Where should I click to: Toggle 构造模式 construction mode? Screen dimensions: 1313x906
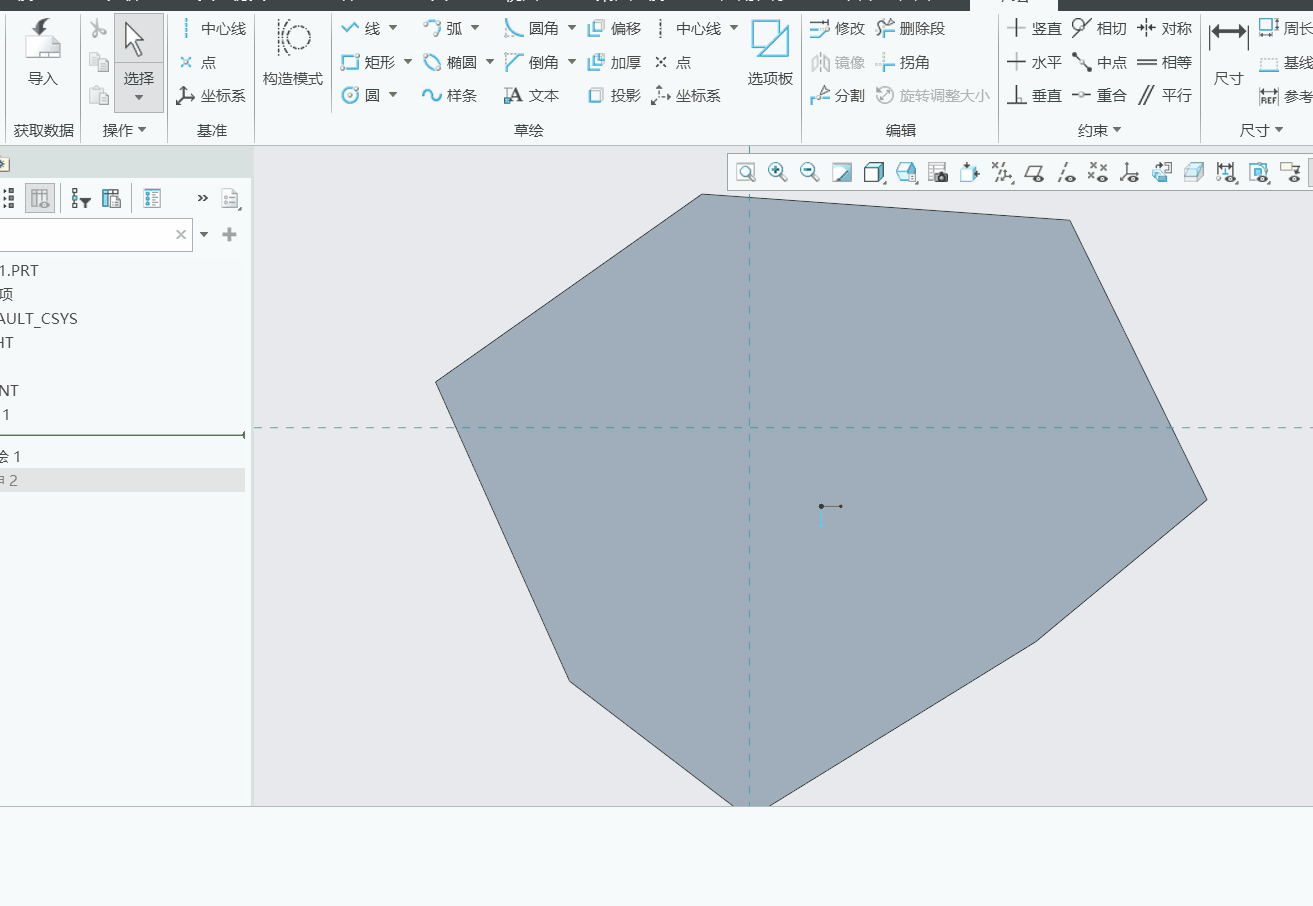(293, 53)
